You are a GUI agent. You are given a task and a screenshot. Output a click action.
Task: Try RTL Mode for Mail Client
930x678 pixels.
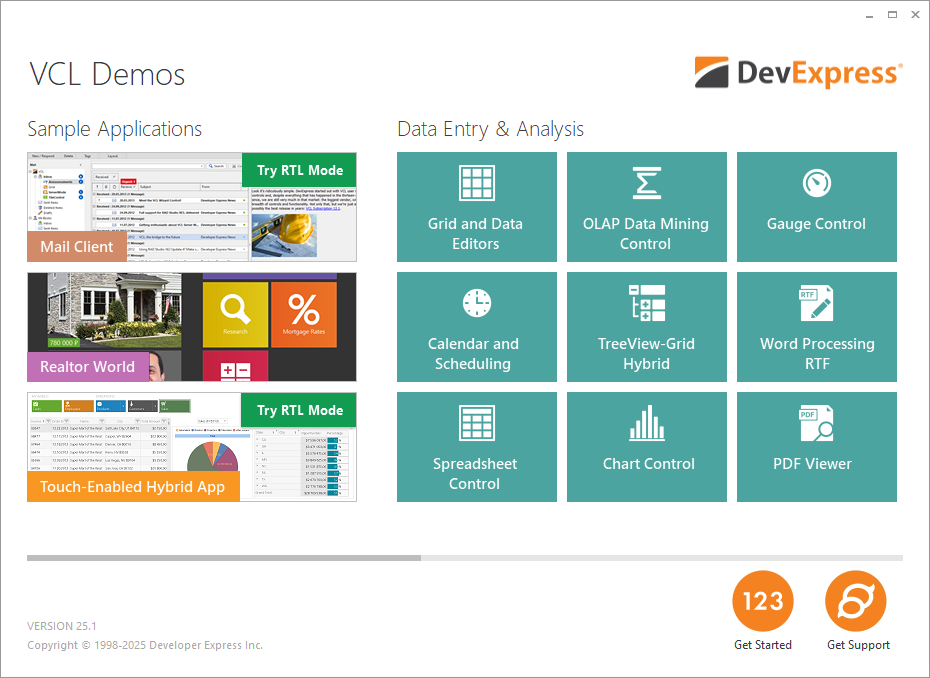[299, 170]
